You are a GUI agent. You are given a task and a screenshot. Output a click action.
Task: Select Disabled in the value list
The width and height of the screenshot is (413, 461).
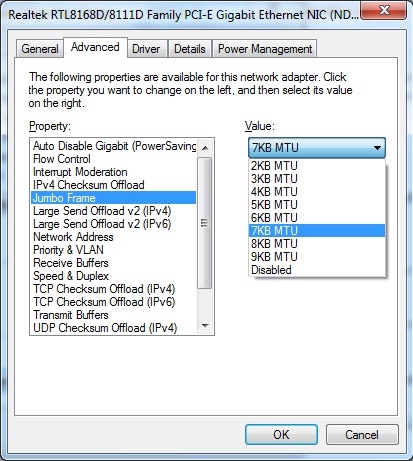tap(317, 270)
